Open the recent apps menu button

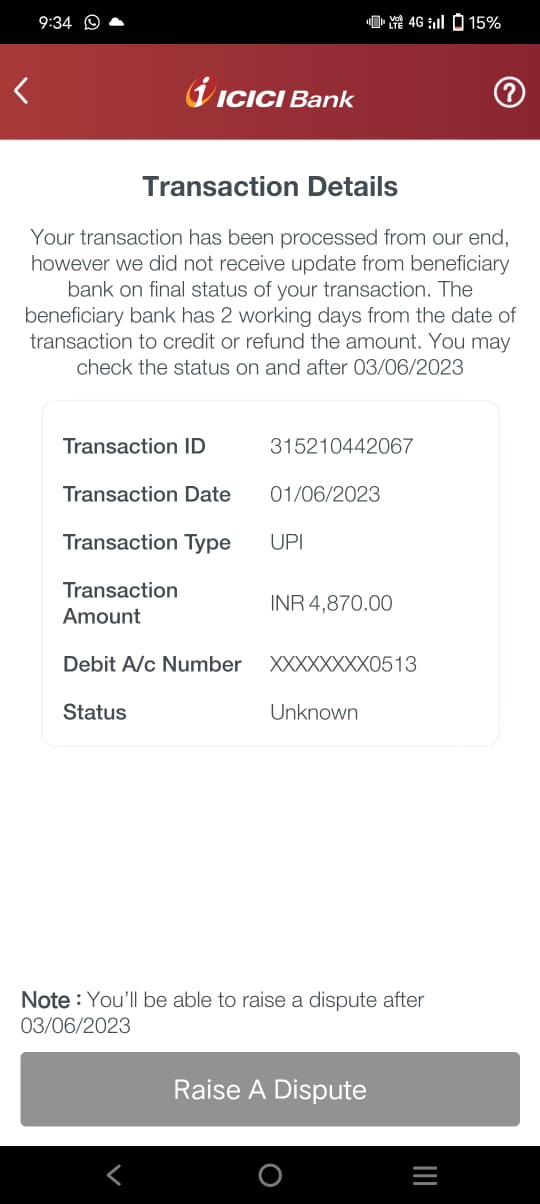[425, 1176]
